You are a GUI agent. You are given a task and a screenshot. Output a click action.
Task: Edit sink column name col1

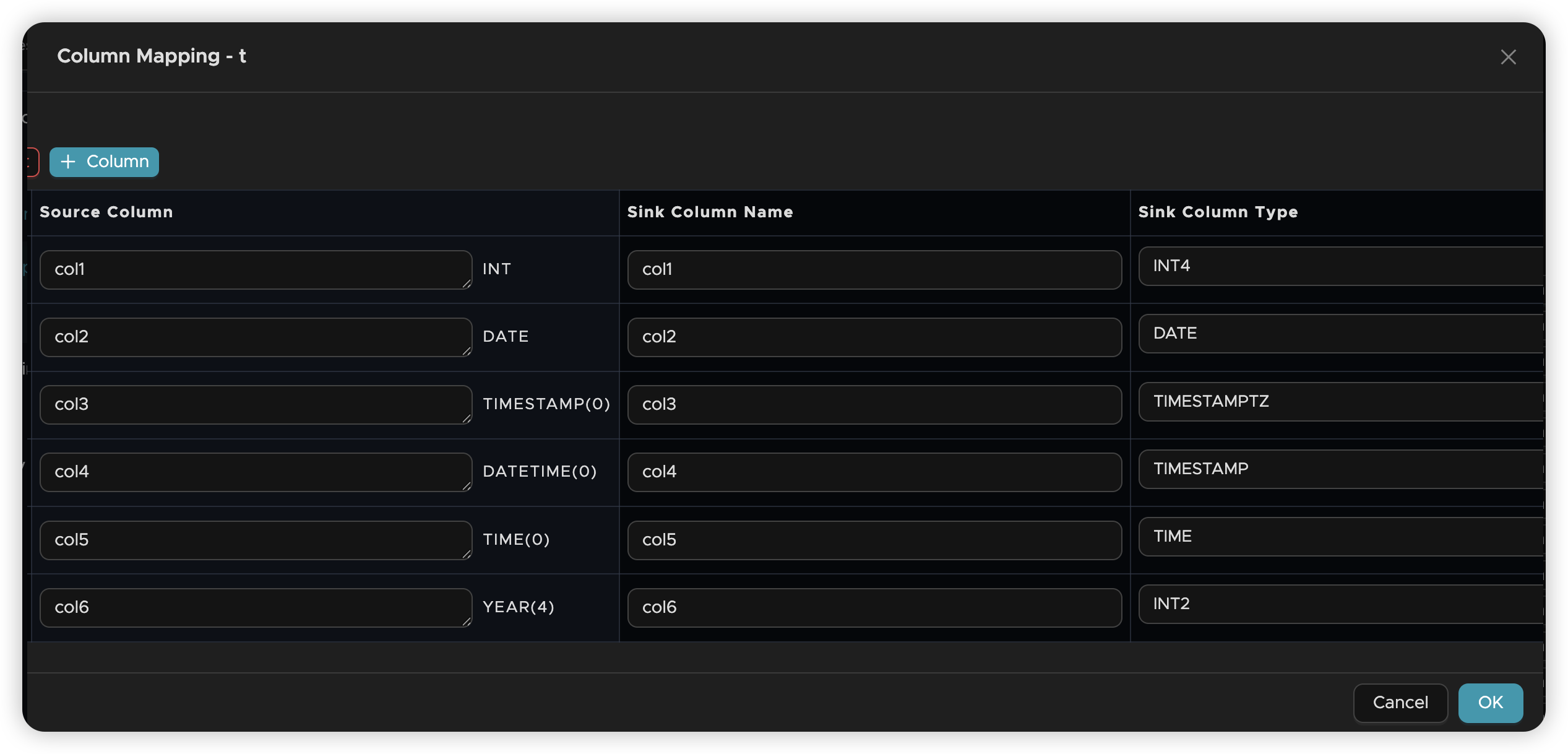(874, 269)
